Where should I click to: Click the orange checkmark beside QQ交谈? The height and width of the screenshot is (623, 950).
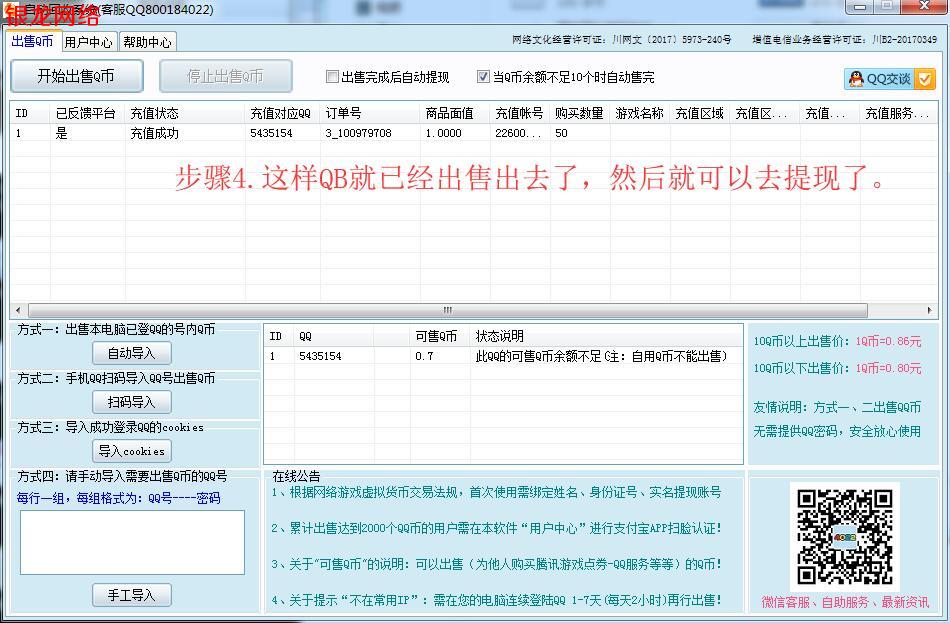pos(925,79)
